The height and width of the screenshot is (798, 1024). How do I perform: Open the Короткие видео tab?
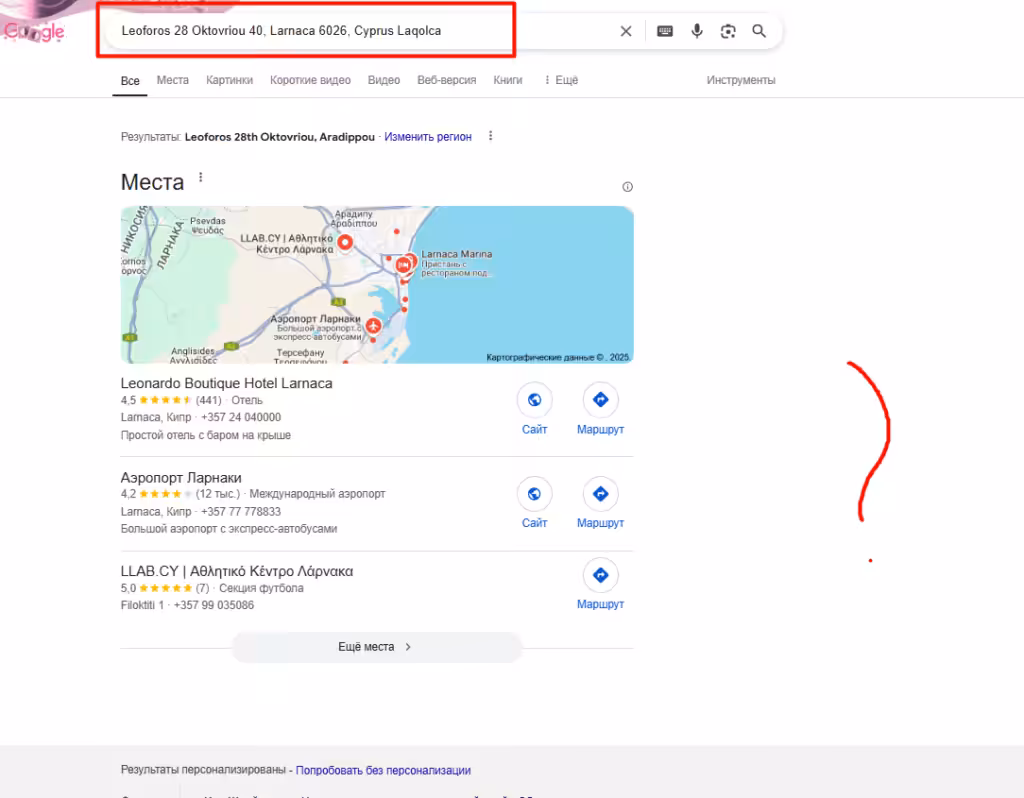tap(310, 80)
